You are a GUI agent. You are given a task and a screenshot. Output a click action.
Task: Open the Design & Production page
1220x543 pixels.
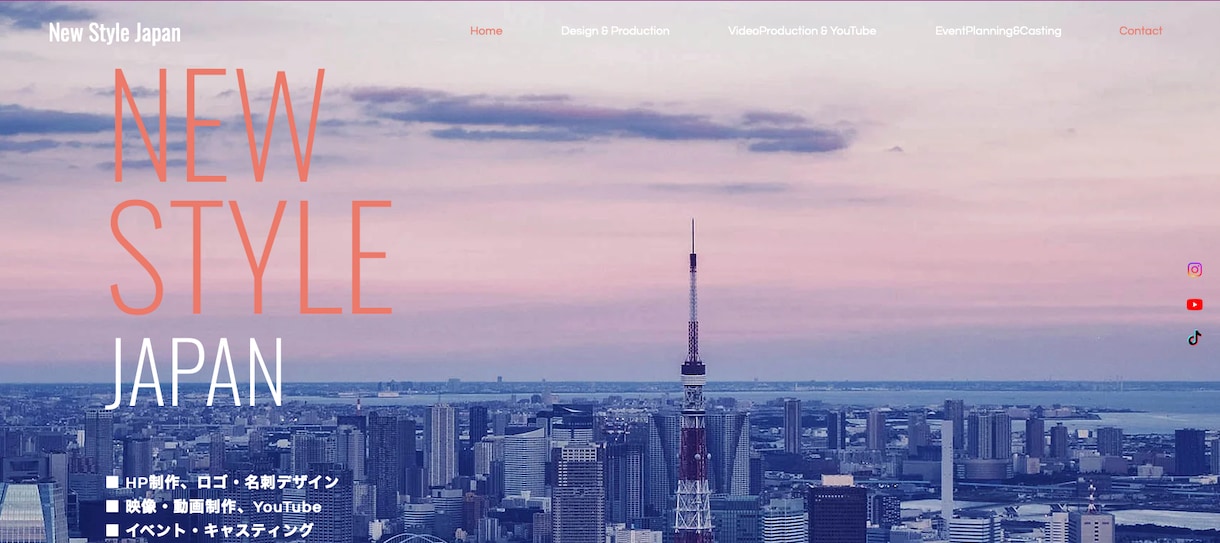tap(615, 31)
